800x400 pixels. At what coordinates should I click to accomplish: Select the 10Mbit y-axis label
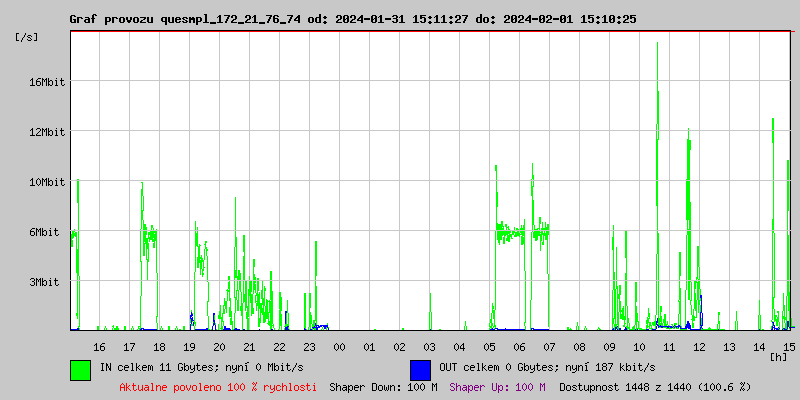(47, 182)
